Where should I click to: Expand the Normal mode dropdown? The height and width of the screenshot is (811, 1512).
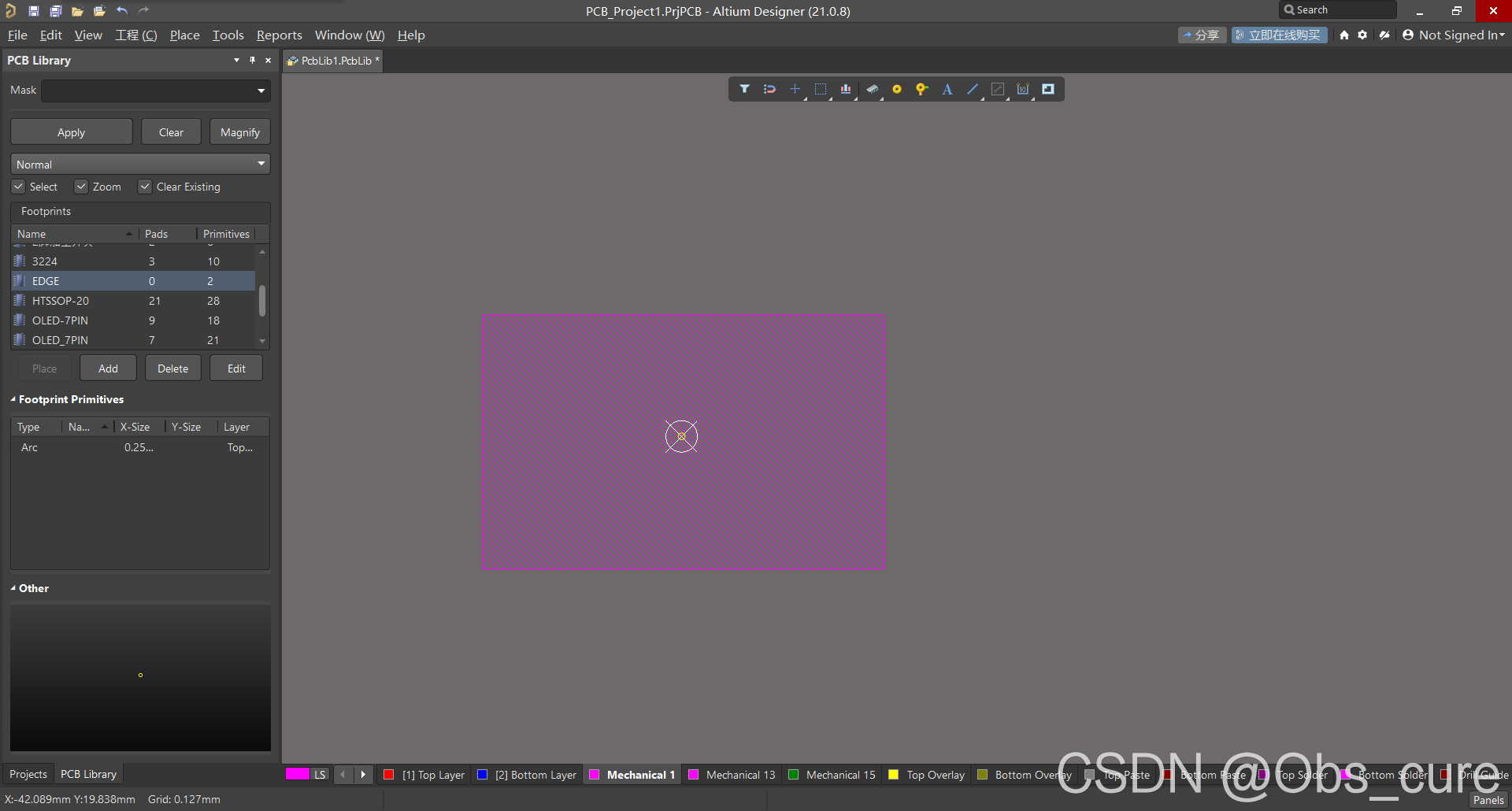tap(261, 164)
